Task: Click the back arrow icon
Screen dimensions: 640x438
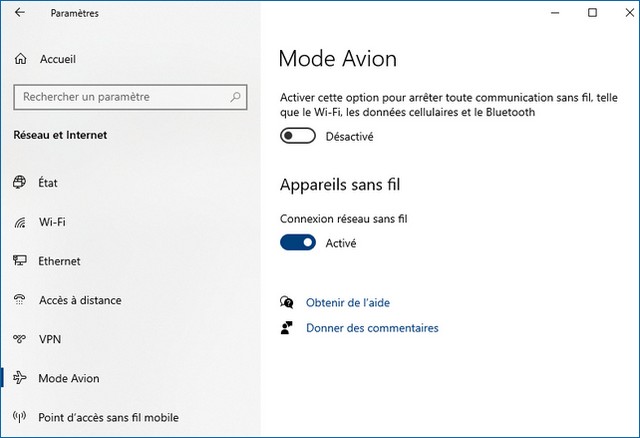Action: tap(20, 13)
